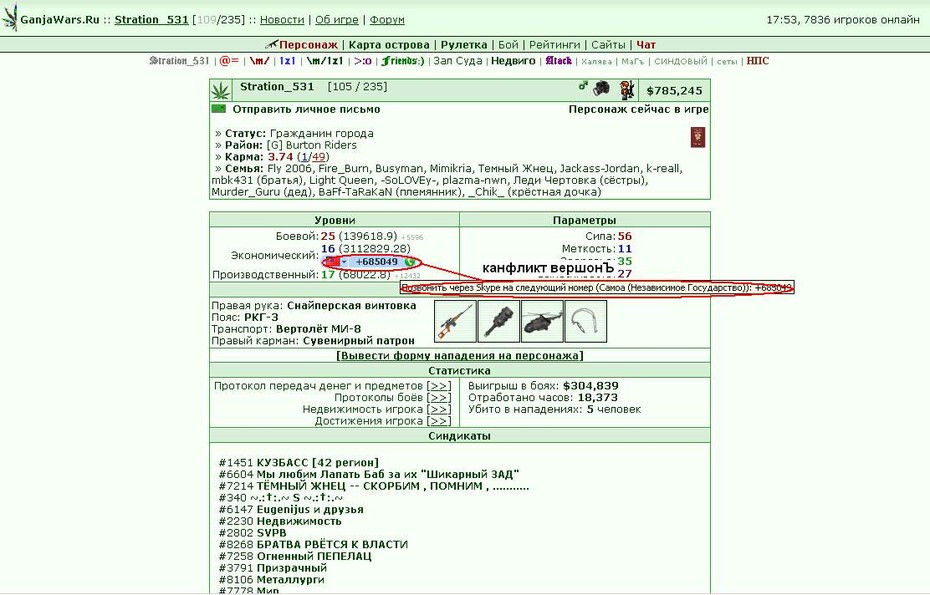Open the camera photo icon in profile header
Image resolution: width=930 pixels, height=595 pixels.
pyautogui.click(x=601, y=88)
